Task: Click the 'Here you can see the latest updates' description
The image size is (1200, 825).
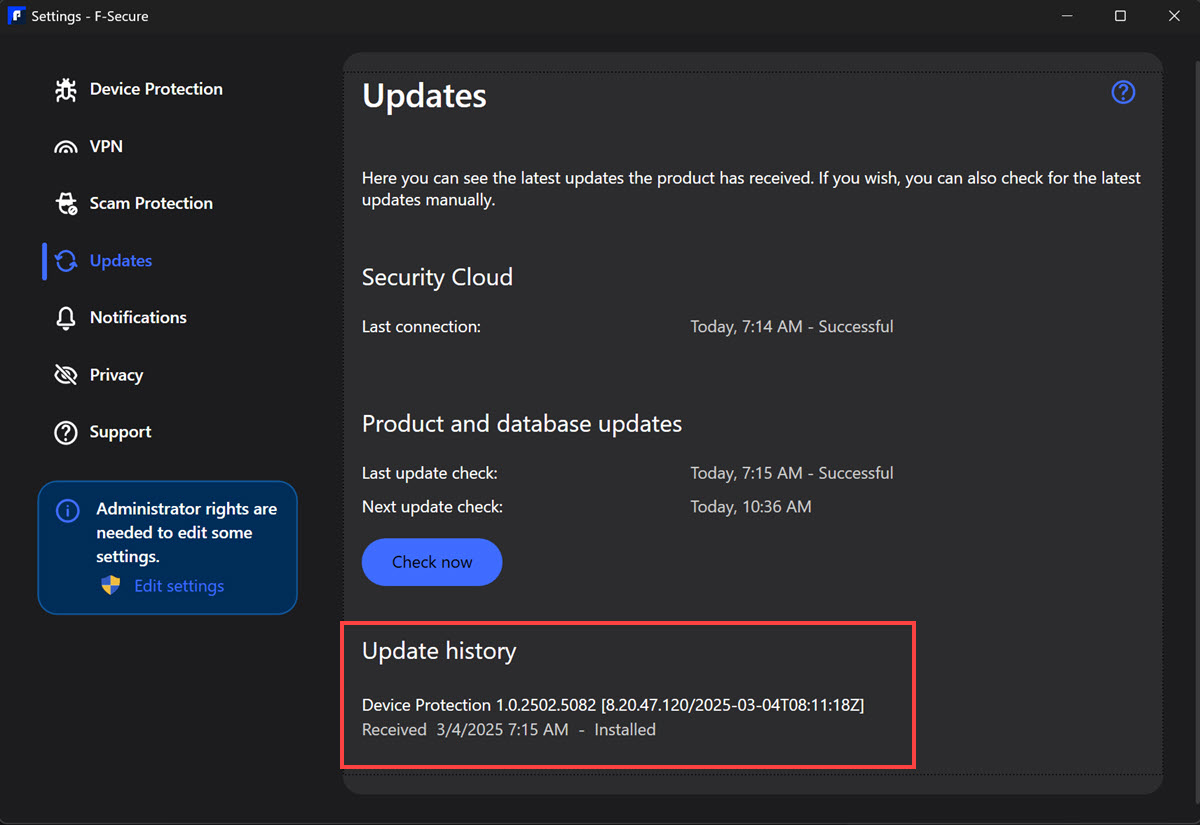Action: (751, 189)
